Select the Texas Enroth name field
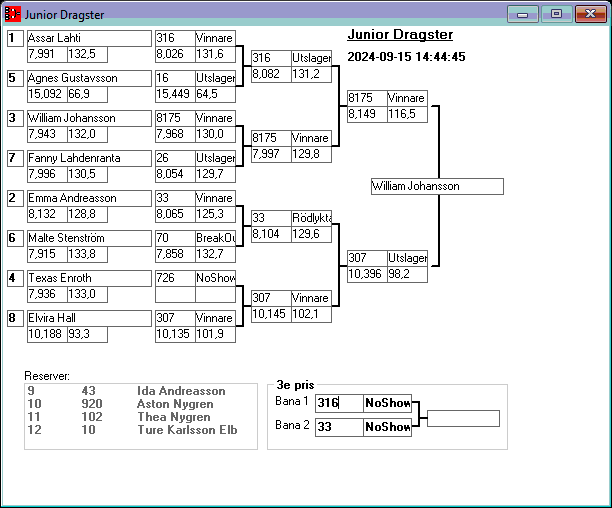Image resolution: width=612 pixels, height=508 pixels. click(x=89, y=278)
